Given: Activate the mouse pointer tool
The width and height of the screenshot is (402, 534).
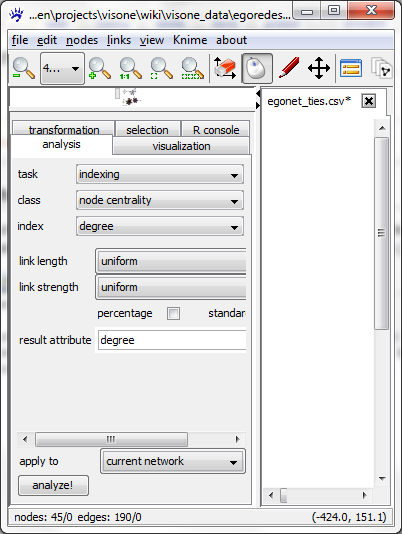Looking at the screenshot, I should [x=257, y=68].
